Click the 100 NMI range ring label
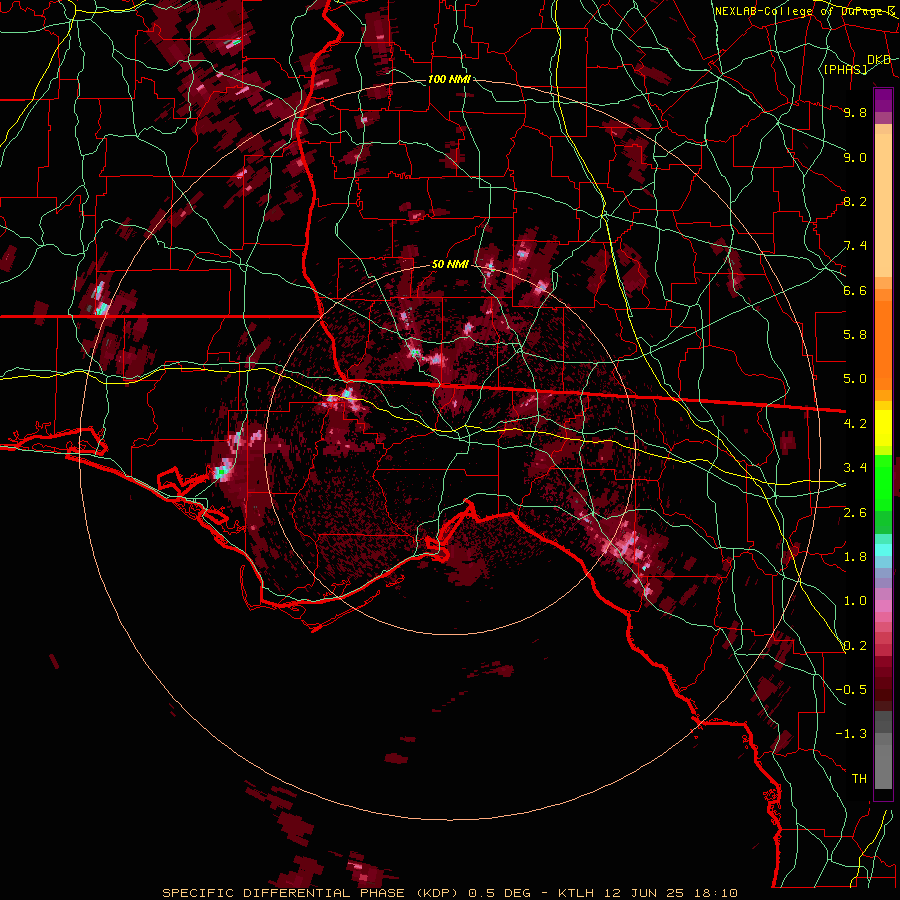This screenshot has width=900, height=900. 449,79
